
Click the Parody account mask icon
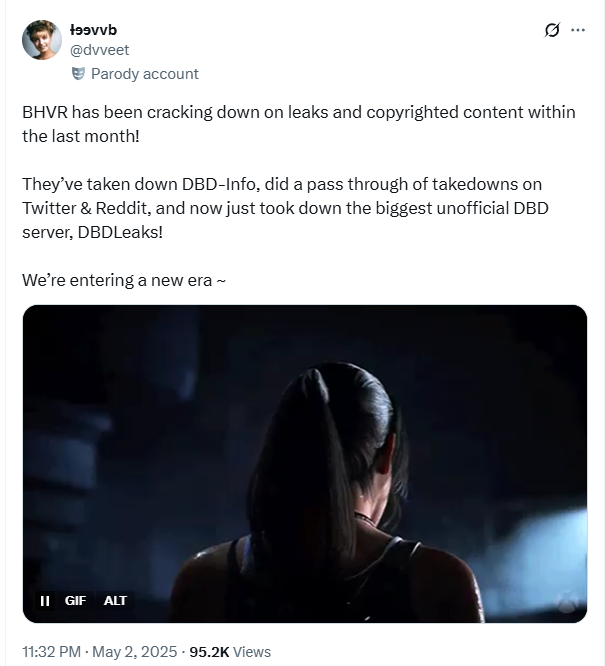pos(78,73)
